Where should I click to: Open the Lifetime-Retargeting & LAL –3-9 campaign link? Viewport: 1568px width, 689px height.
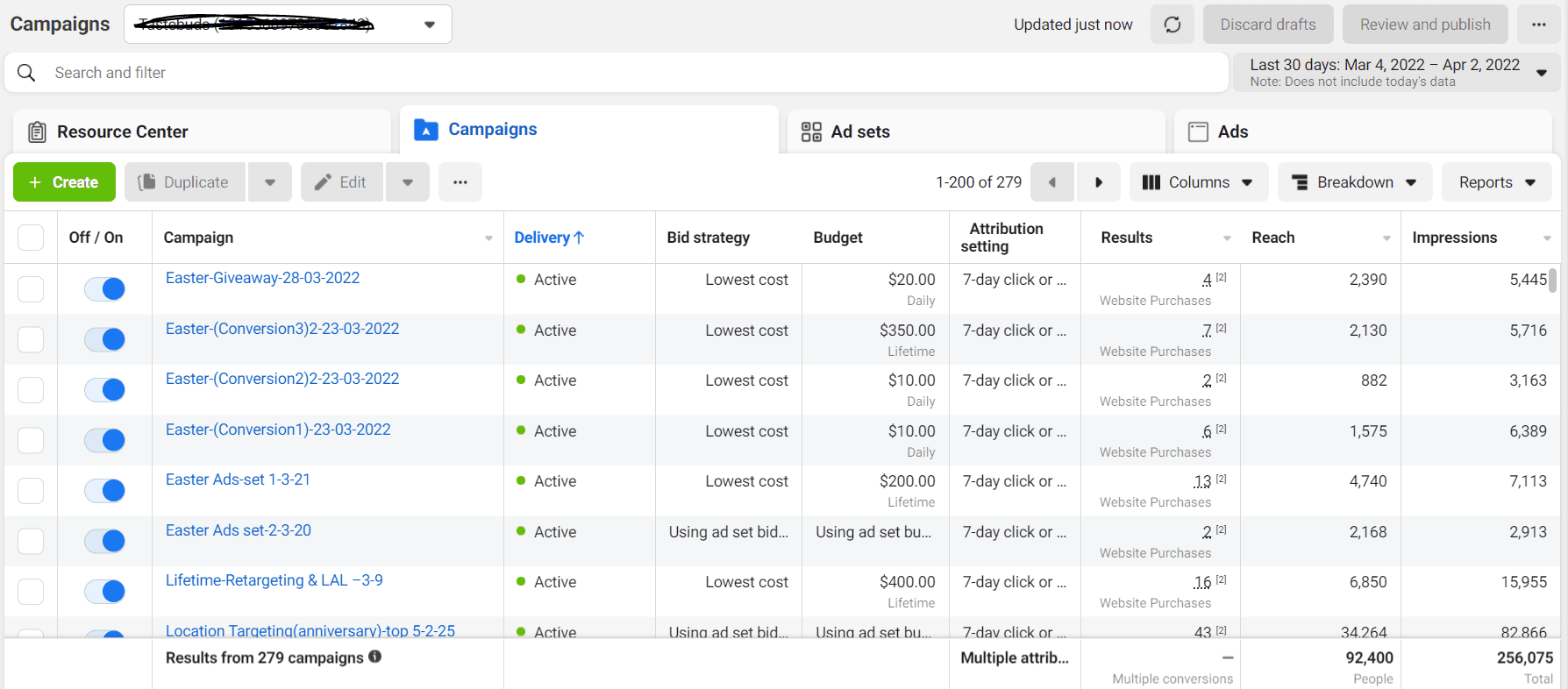point(274,580)
